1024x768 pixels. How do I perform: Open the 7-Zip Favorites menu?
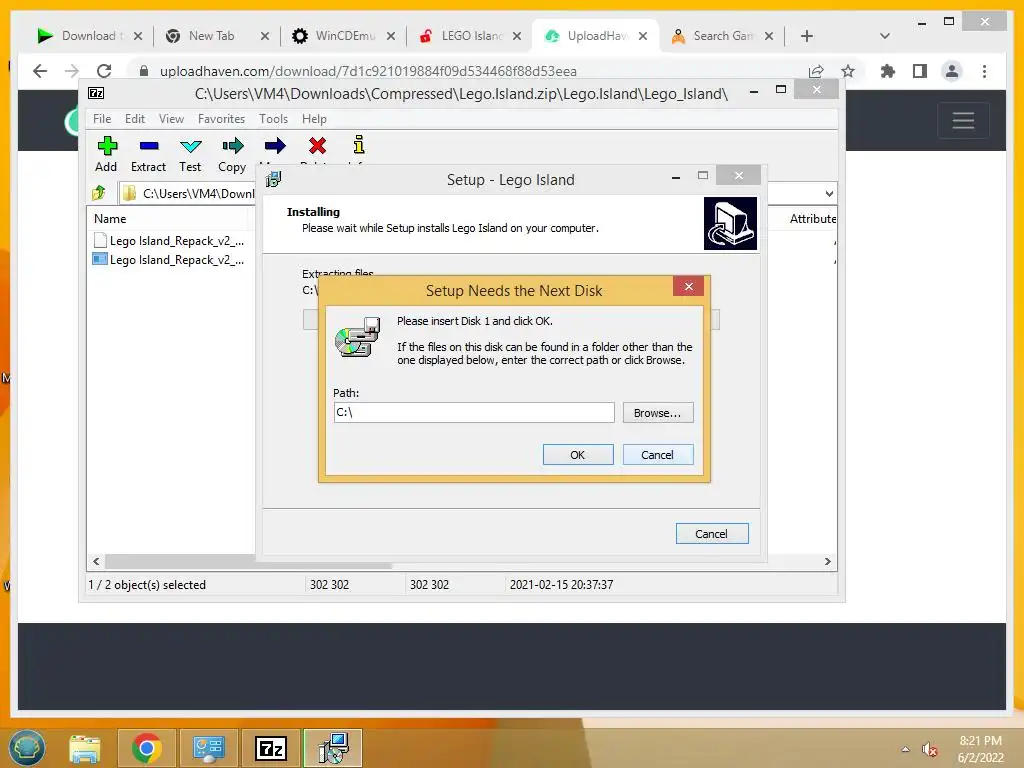tap(221, 119)
